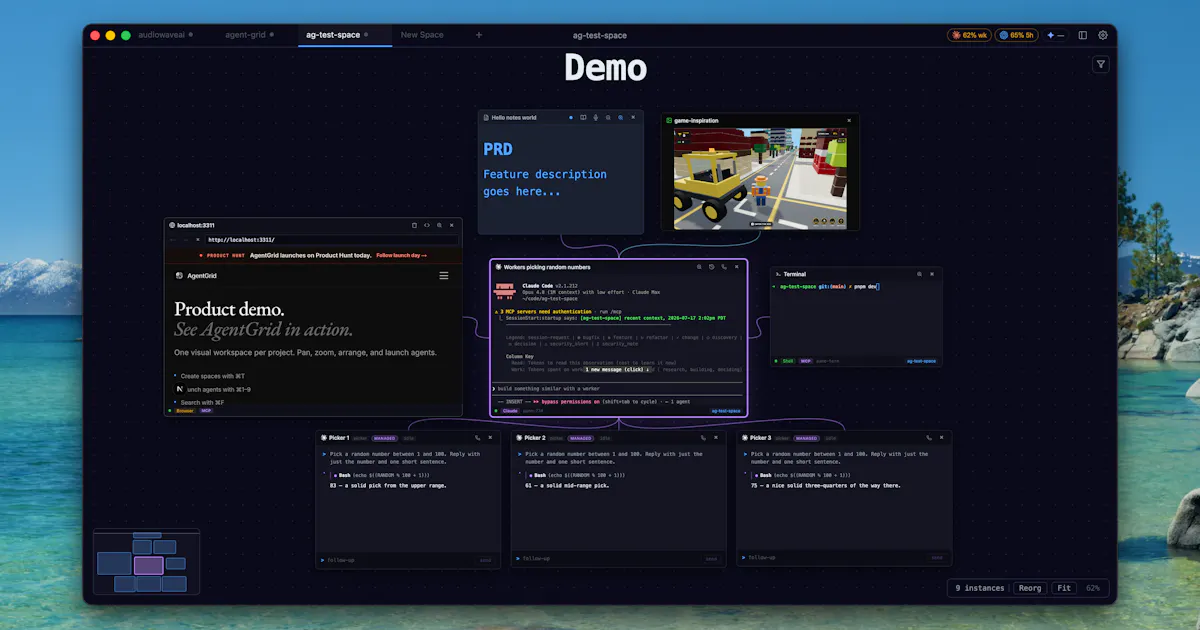Click the minimap in the canvas corner
Viewport: 1200px width, 630px height.
[146, 562]
